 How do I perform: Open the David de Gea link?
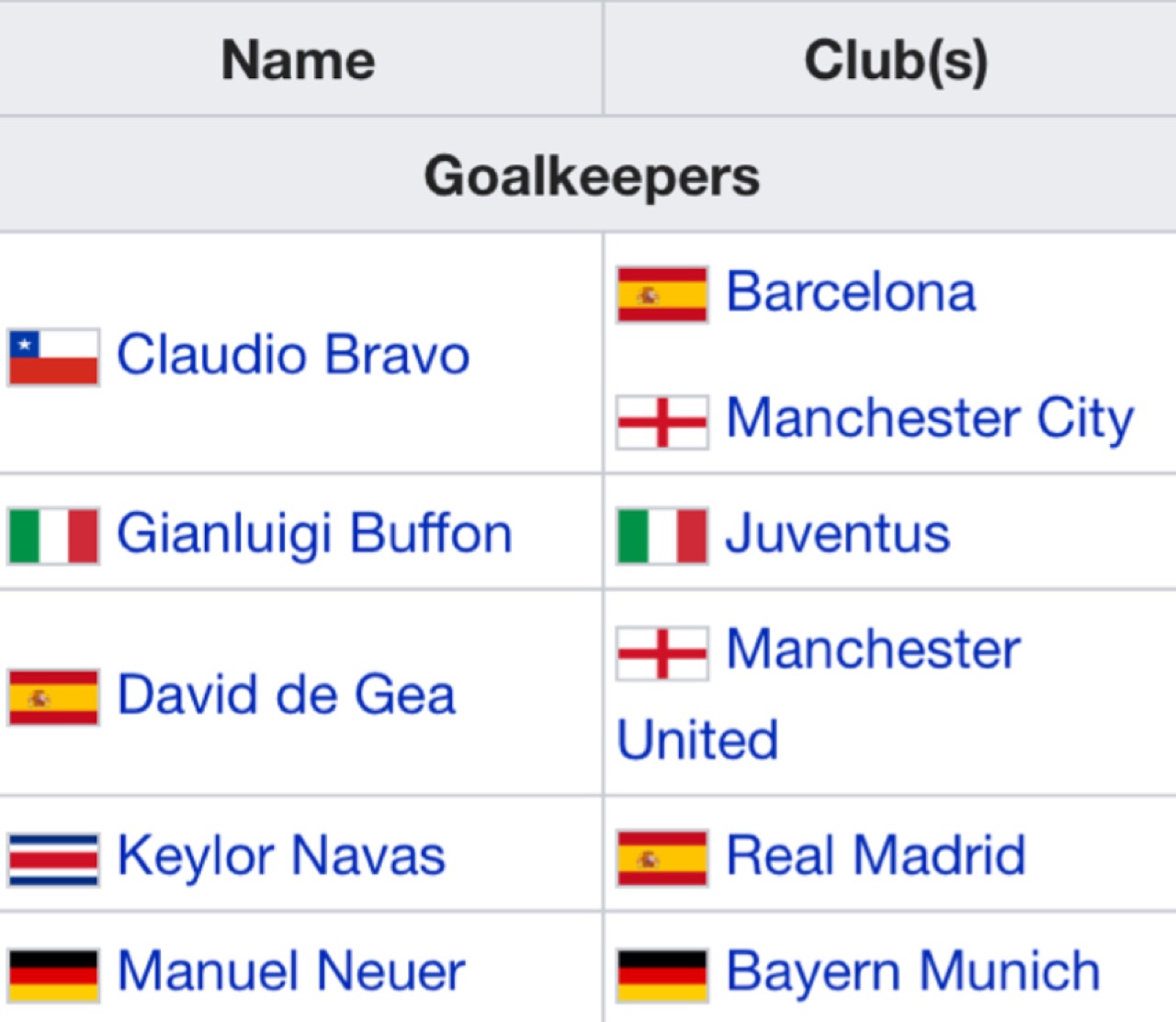(x=287, y=695)
